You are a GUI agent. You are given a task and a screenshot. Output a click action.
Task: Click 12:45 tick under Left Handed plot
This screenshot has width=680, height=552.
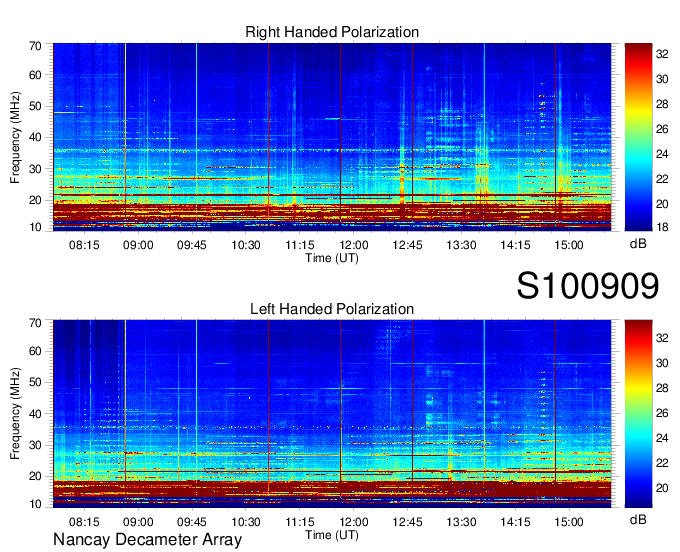(407, 522)
